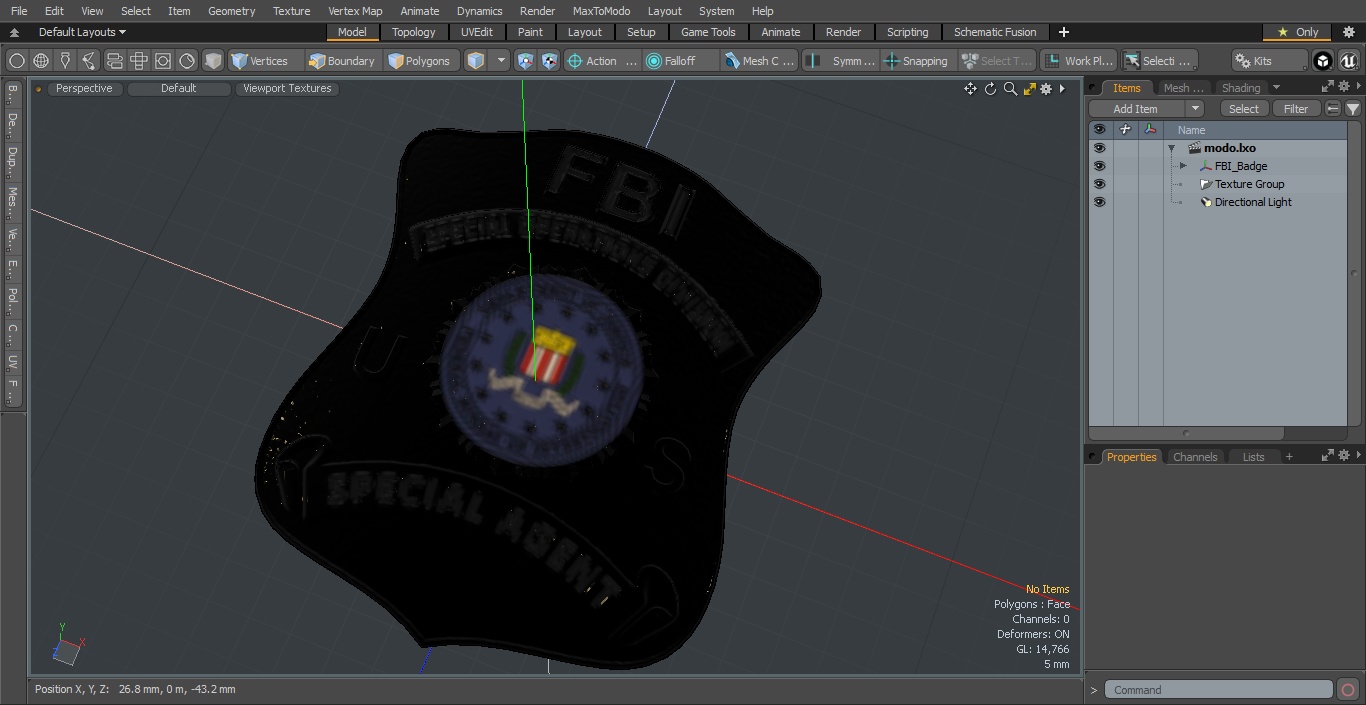The height and width of the screenshot is (705, 1366).
Task: Click the Default viewport style button
Action: pyautogui.click(x=179, y=88)
